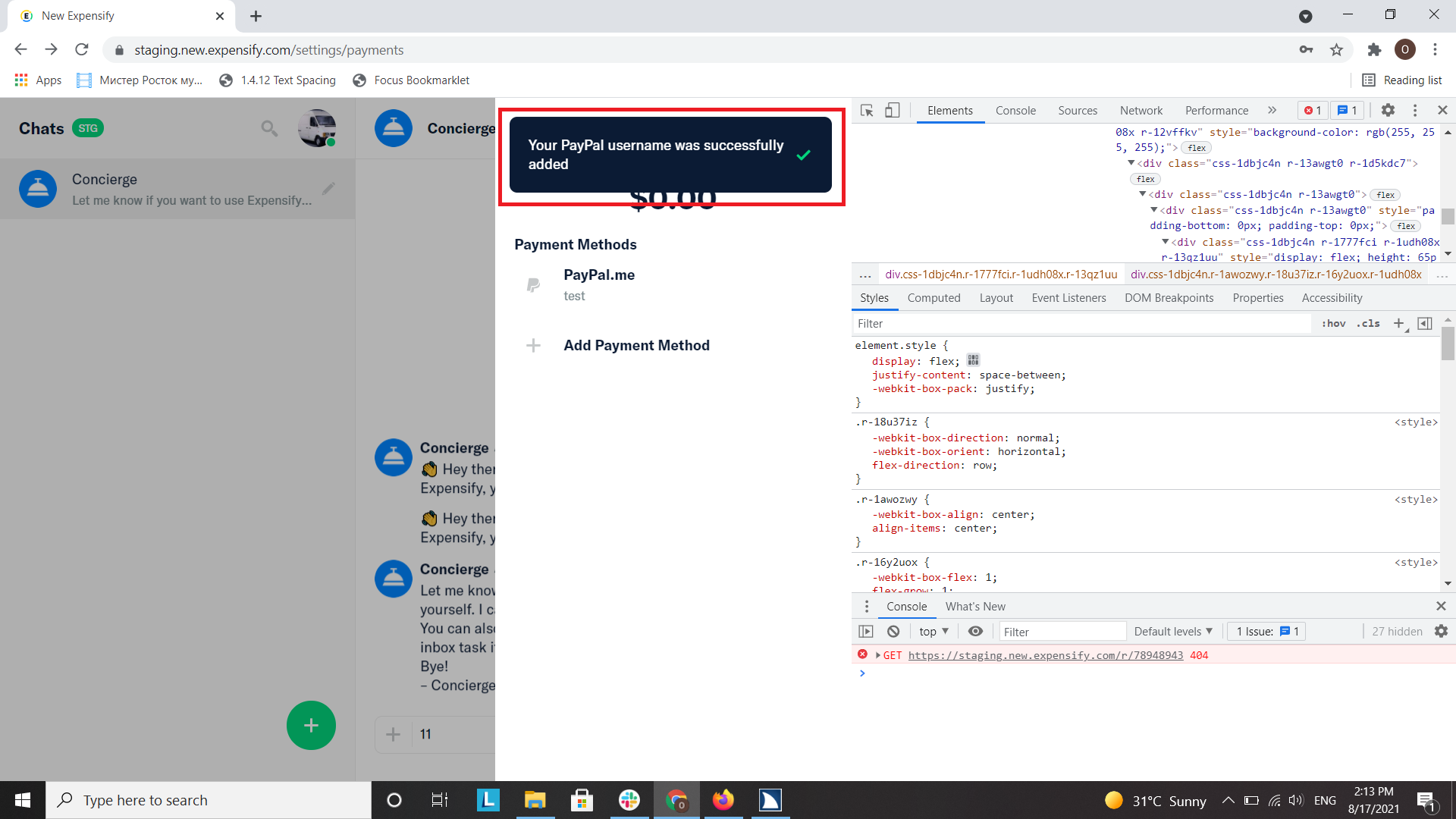The image size is (1456, 819).
Task: Select breadcrumb div.css-1dbjc4n.r-1777fci
Action: (x=1001, y=275)
